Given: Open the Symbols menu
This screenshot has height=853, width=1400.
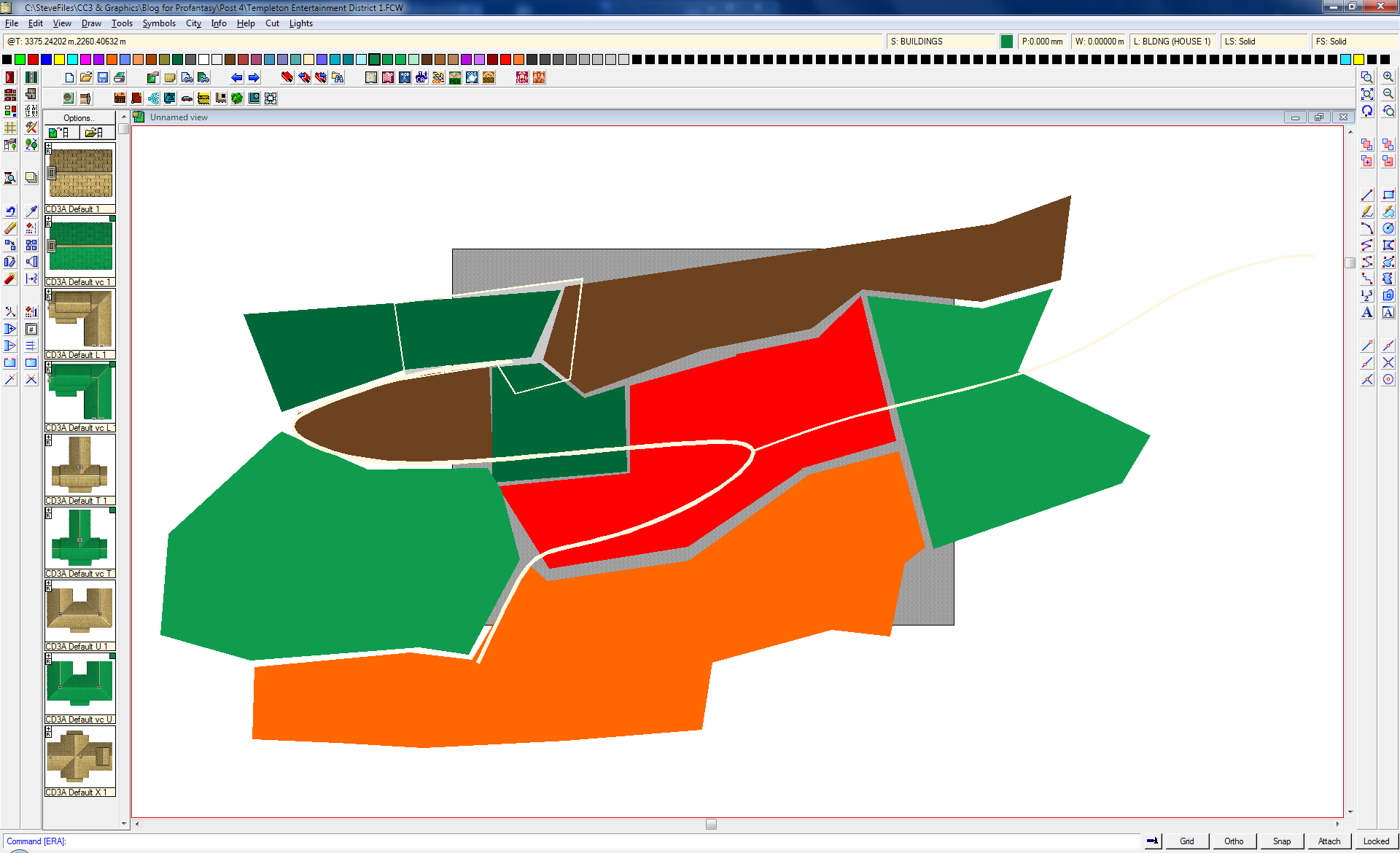Looking at the screenshot, I should pyautogui.click(x=159, y=23).
